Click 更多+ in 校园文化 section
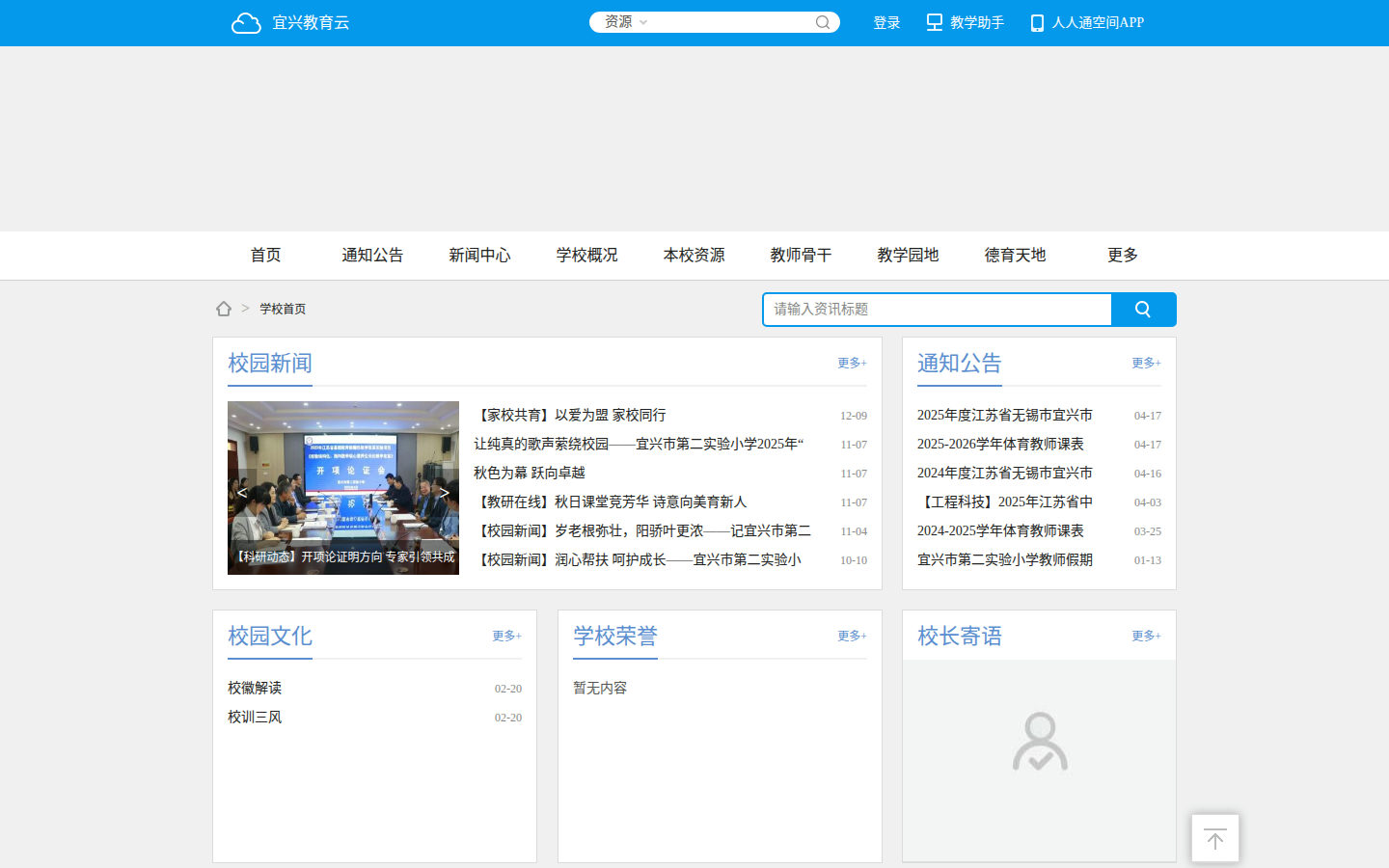 coord(506,636)
